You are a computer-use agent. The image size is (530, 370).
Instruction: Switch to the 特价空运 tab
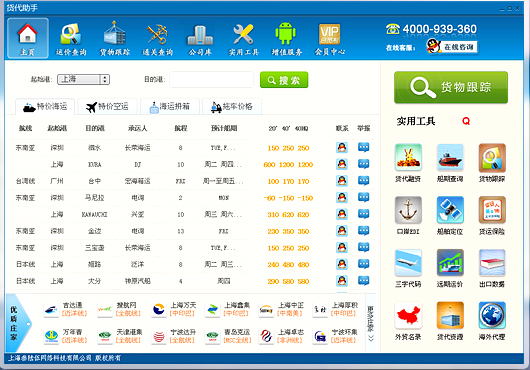107,107
